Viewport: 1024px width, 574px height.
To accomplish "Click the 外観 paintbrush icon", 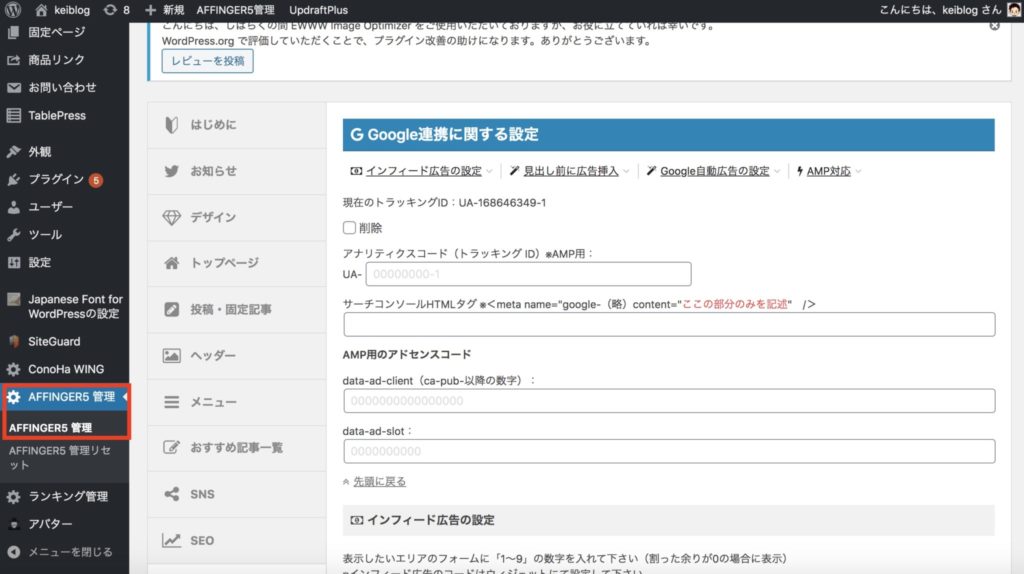I will tap(14, 151).
